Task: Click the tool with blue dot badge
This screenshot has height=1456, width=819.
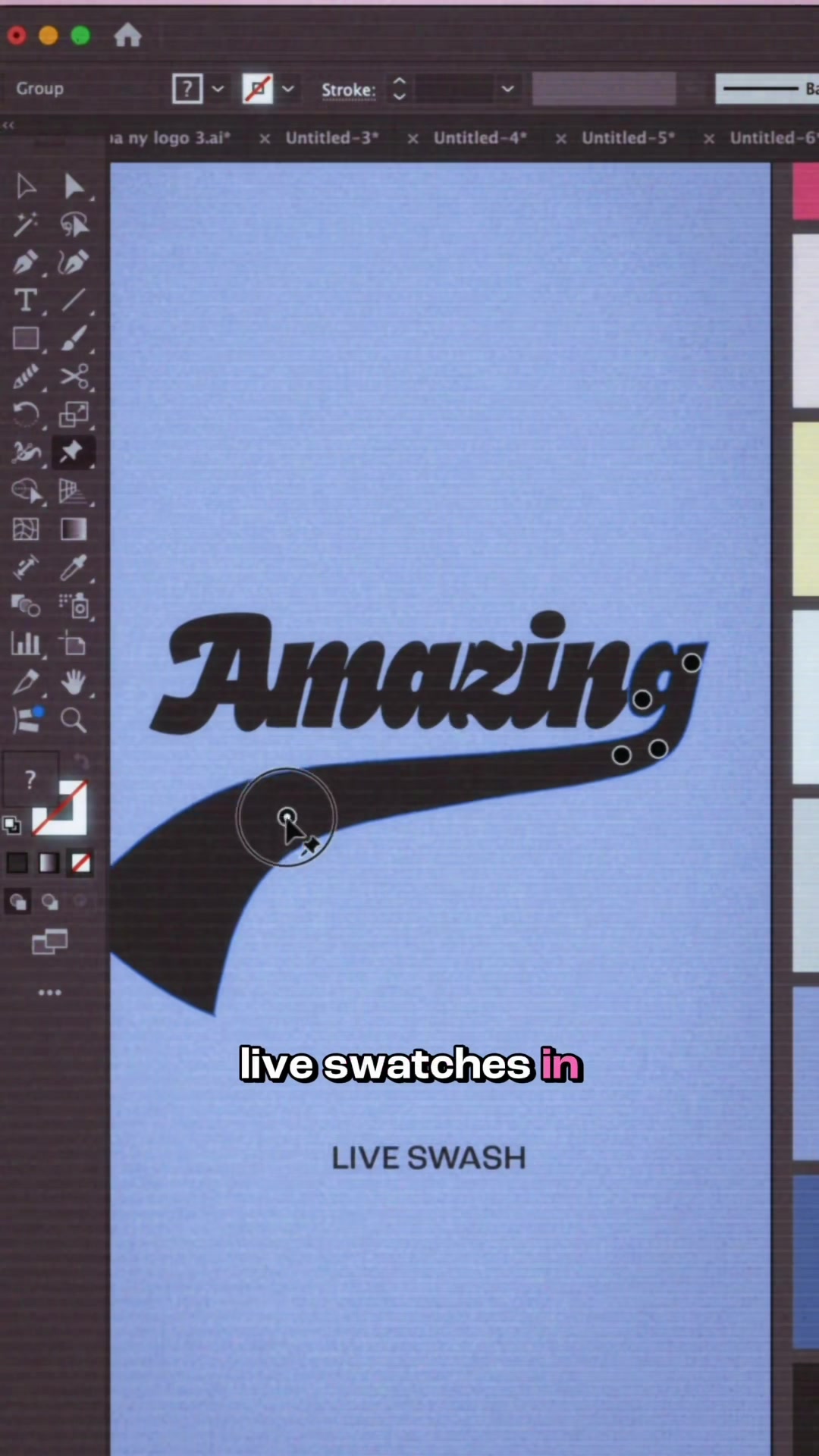Action: (27, 720)
